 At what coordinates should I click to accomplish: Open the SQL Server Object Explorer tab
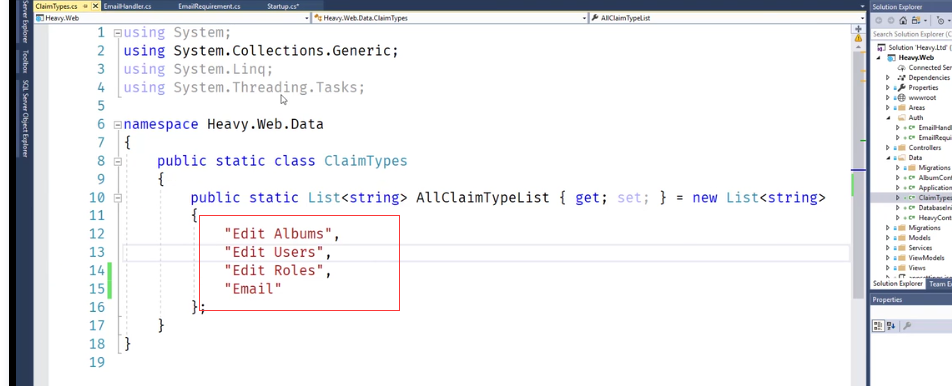click(x=25, y=118)
